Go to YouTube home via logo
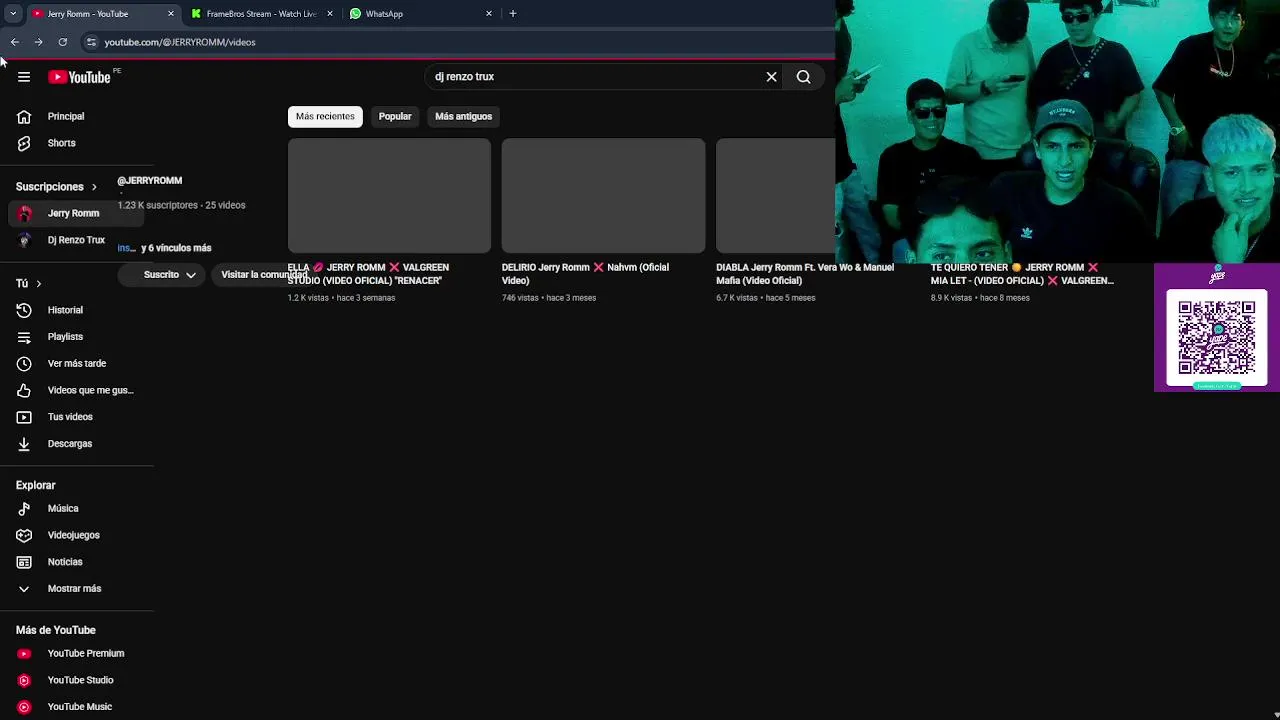 (79, 77)
